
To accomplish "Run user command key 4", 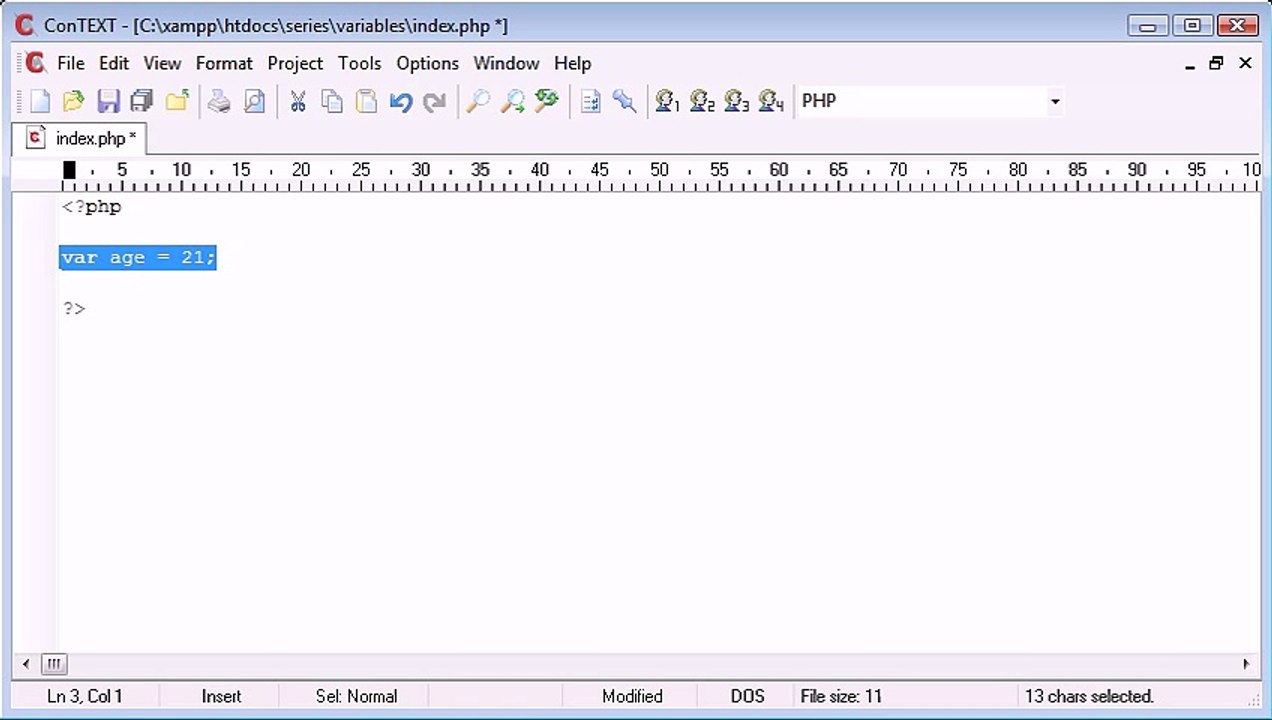I will click(x=771, y=101).
